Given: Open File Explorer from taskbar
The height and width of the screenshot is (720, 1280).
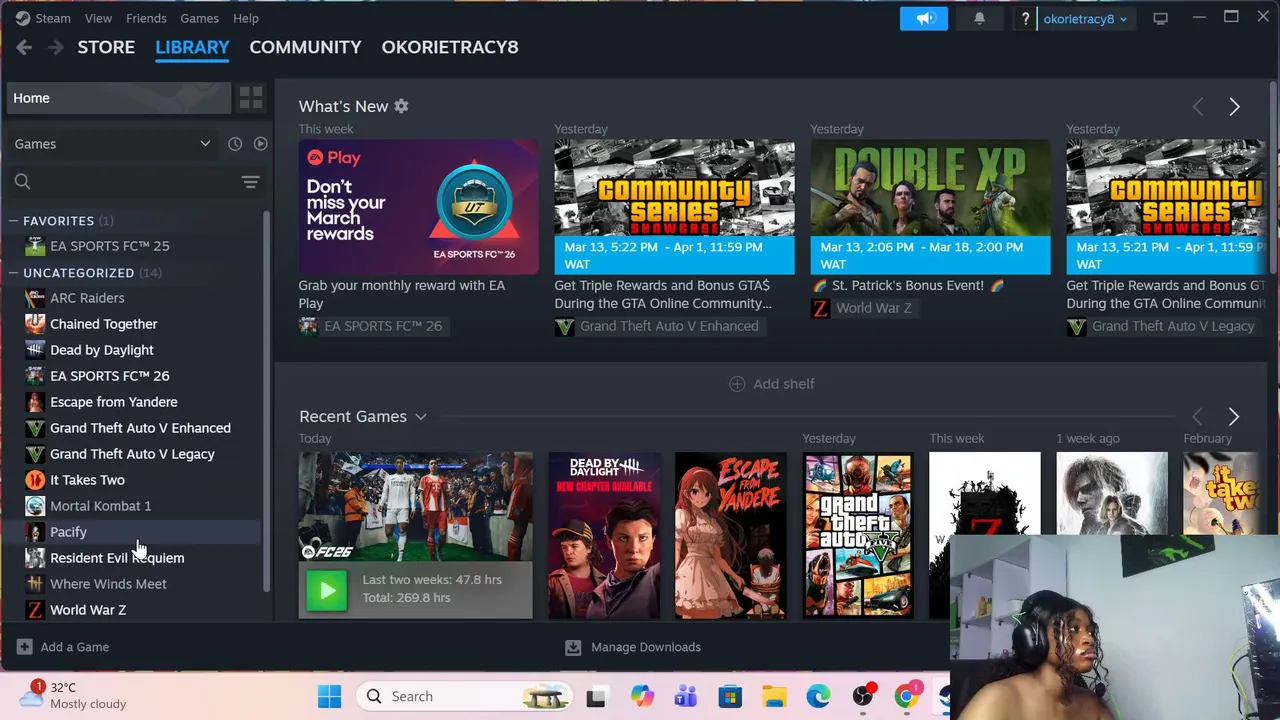Looking at the screenshot, I should (774, 696).
